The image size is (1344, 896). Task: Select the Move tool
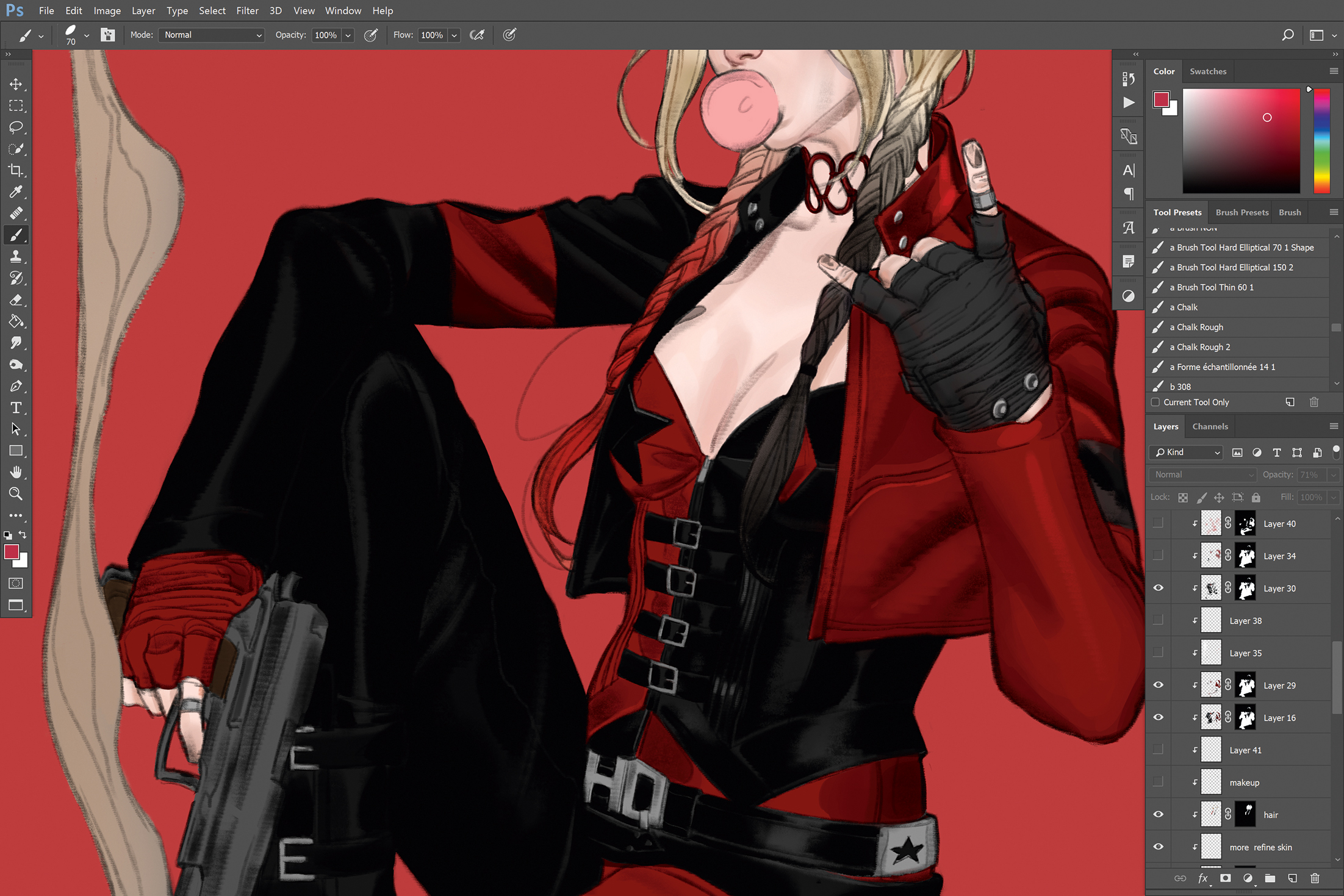point(16,84)
